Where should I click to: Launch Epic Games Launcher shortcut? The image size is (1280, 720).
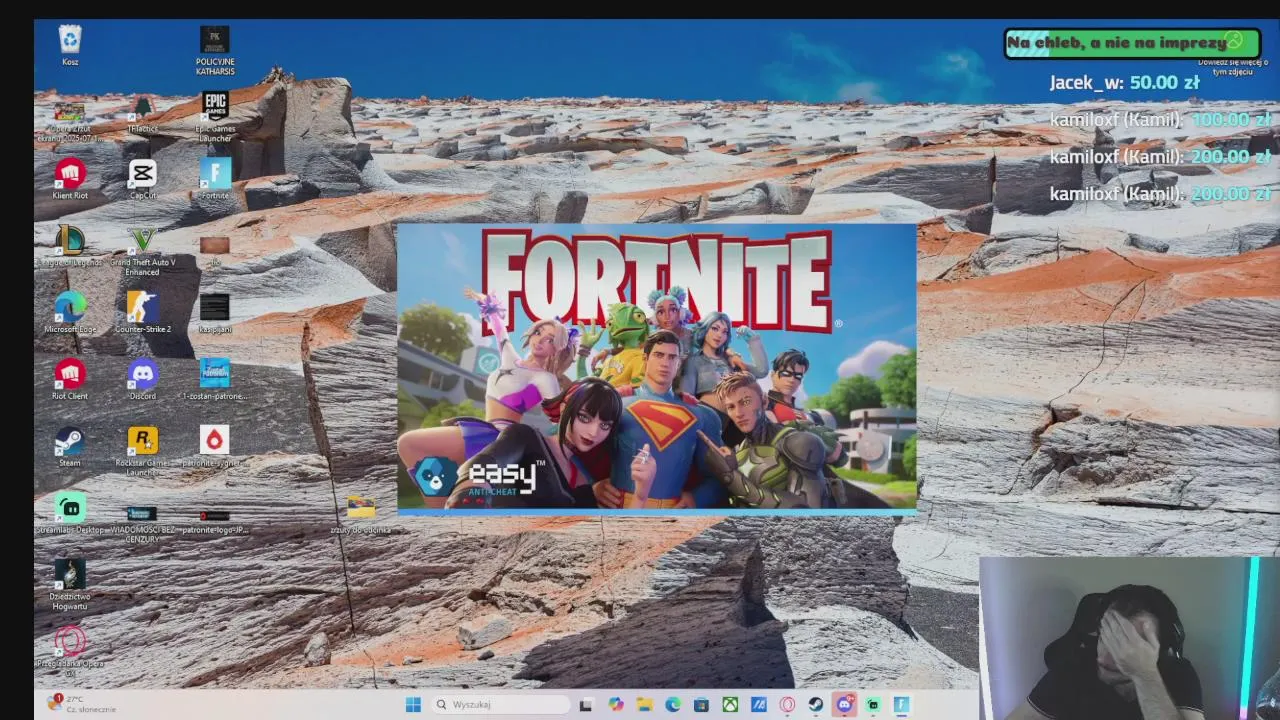point(214,117)
